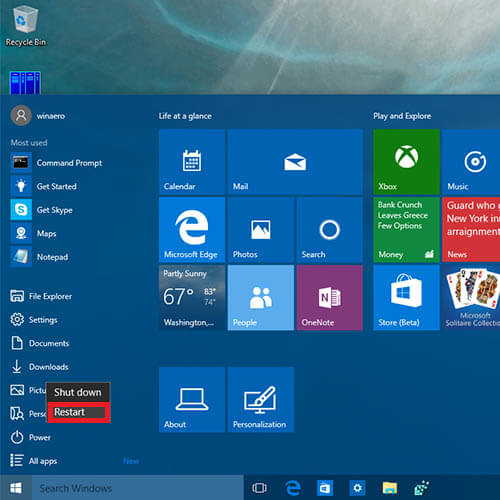Launch Edge from the taskbar
This screenshot has height=500, width=500.
(x=293, y=488)
